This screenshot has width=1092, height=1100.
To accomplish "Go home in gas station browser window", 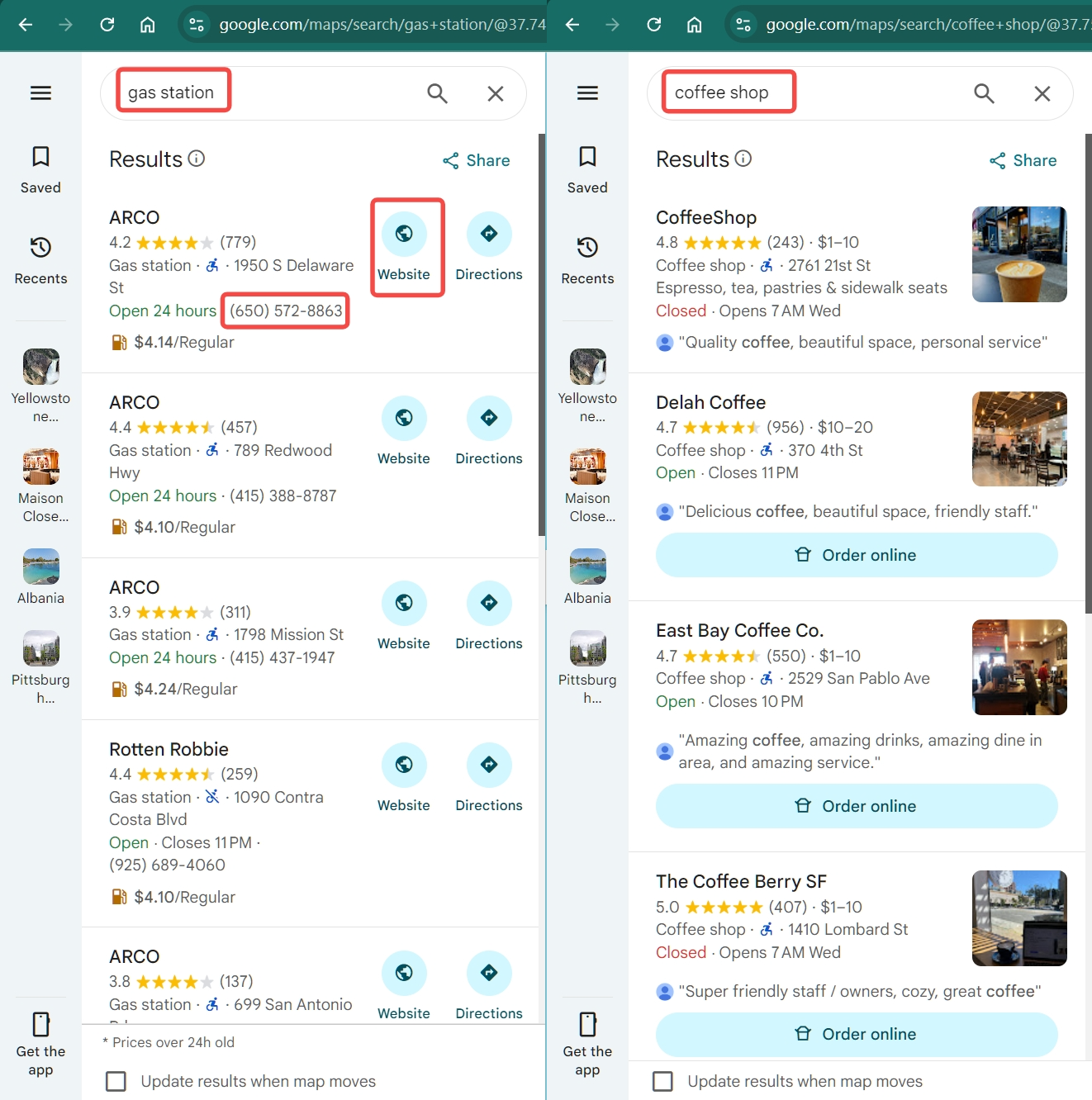I will [x=147, y=25].
